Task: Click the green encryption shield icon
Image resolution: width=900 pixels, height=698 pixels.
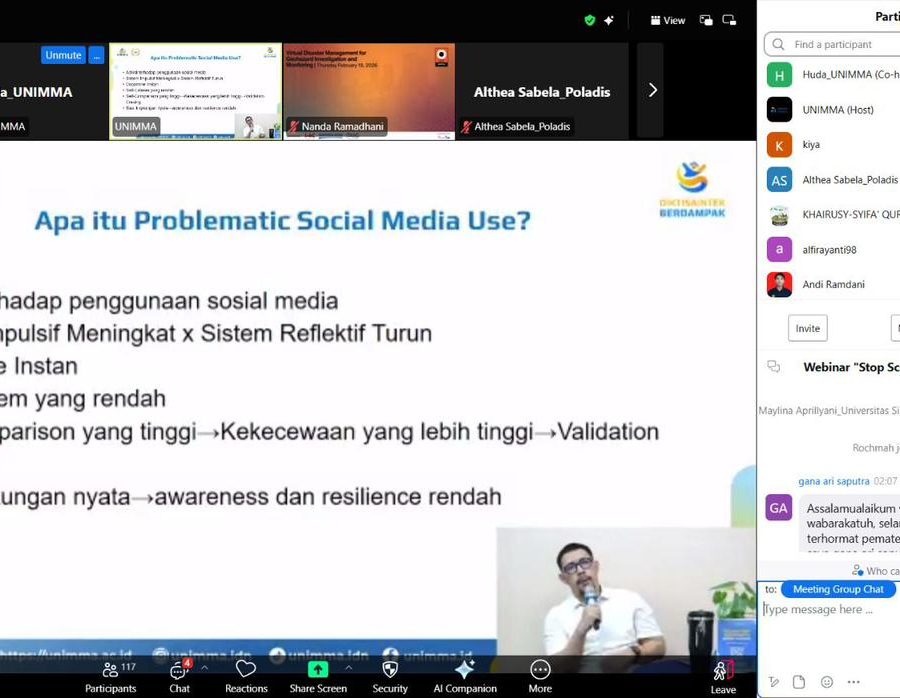Action: pyautogui.click(x=589, y=20)
